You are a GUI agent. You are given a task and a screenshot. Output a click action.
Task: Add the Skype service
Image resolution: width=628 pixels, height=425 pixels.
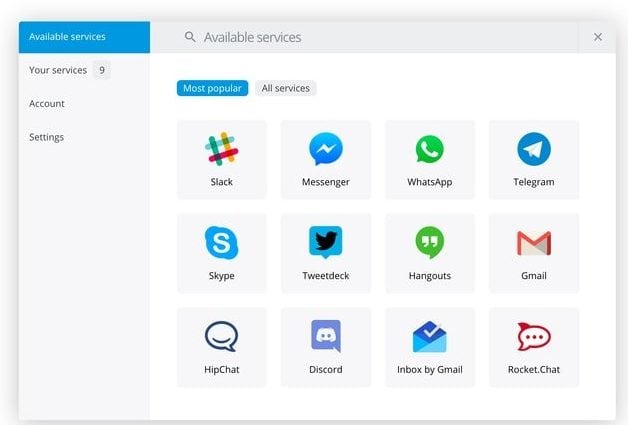point(221,253)
